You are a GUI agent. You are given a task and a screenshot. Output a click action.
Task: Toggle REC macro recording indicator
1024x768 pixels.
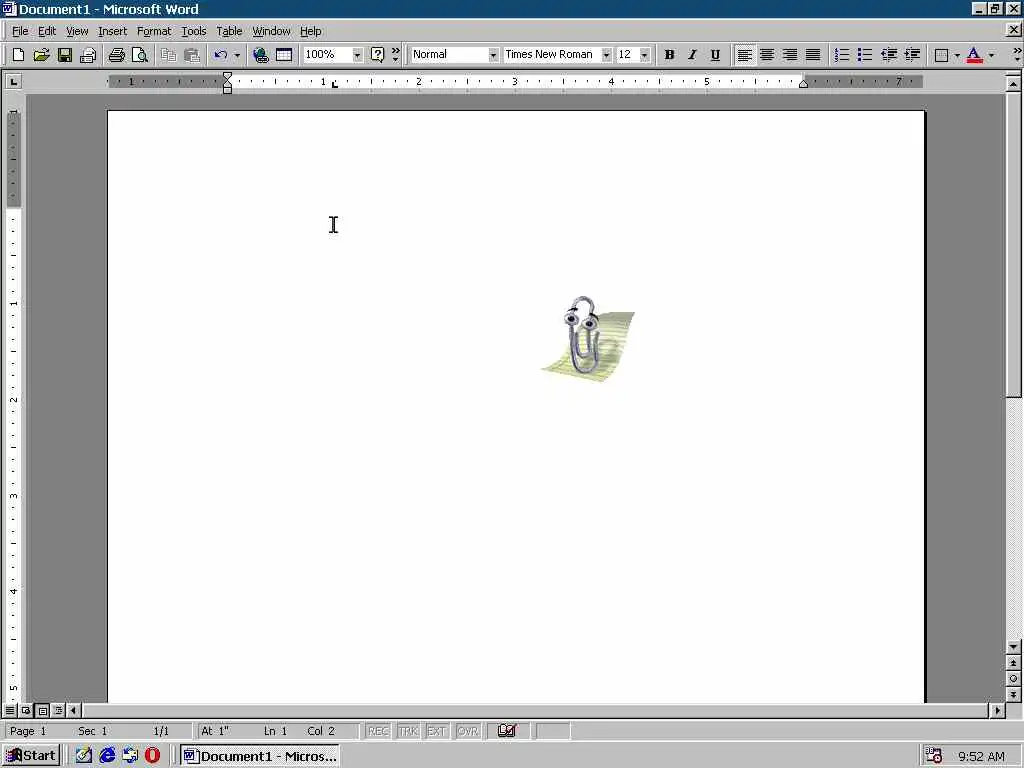pos(378,731)
